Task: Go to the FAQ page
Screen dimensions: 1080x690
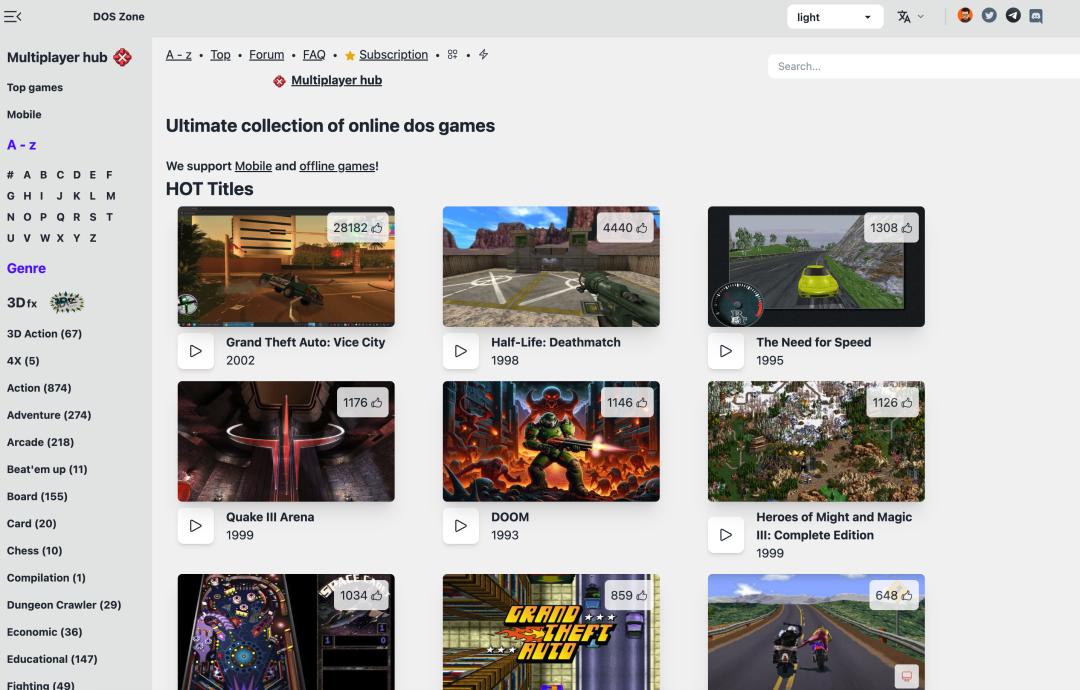Action: pyautogui.click(x=314, y=55)
